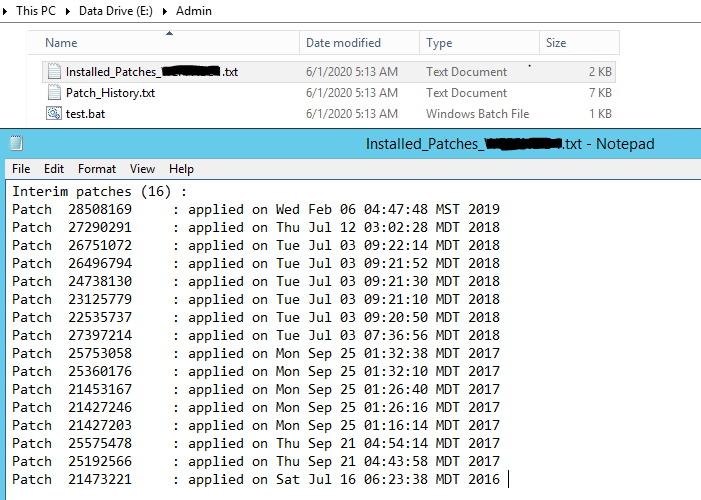This screenshot has width=701, height=500.
Task: Expand the breadcrumb arrow before Admin
Action: (x=165, y=11)
